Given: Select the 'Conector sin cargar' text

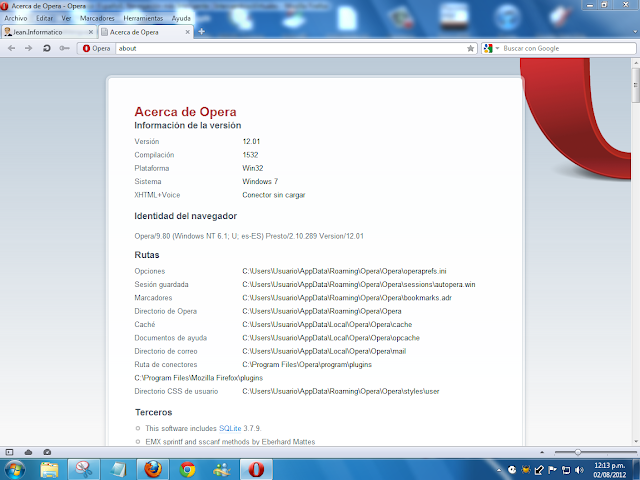Looking at the screenshot, I should (273, 195).
